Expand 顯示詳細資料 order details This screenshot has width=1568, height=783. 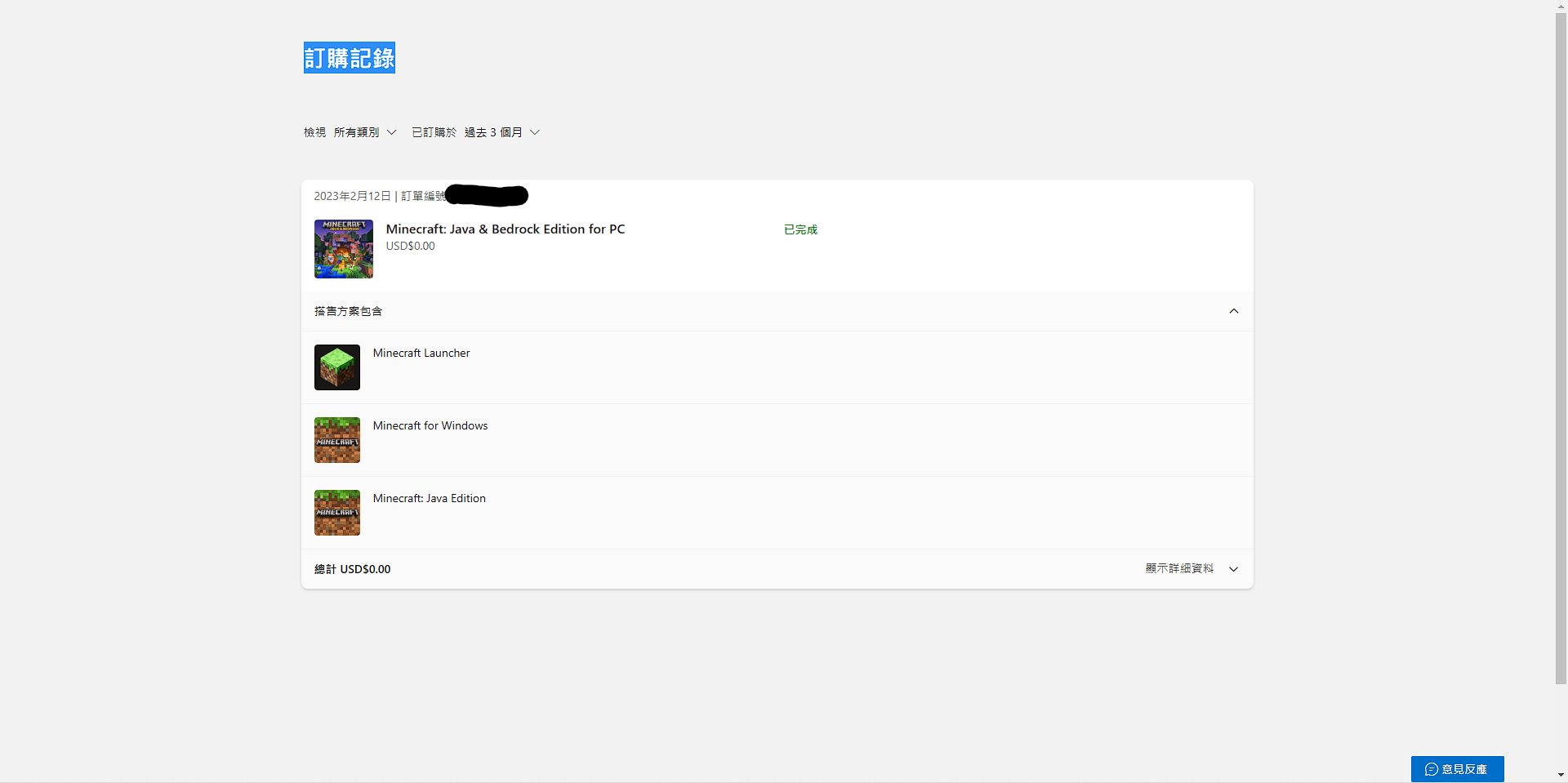(x=1191, y=569)
